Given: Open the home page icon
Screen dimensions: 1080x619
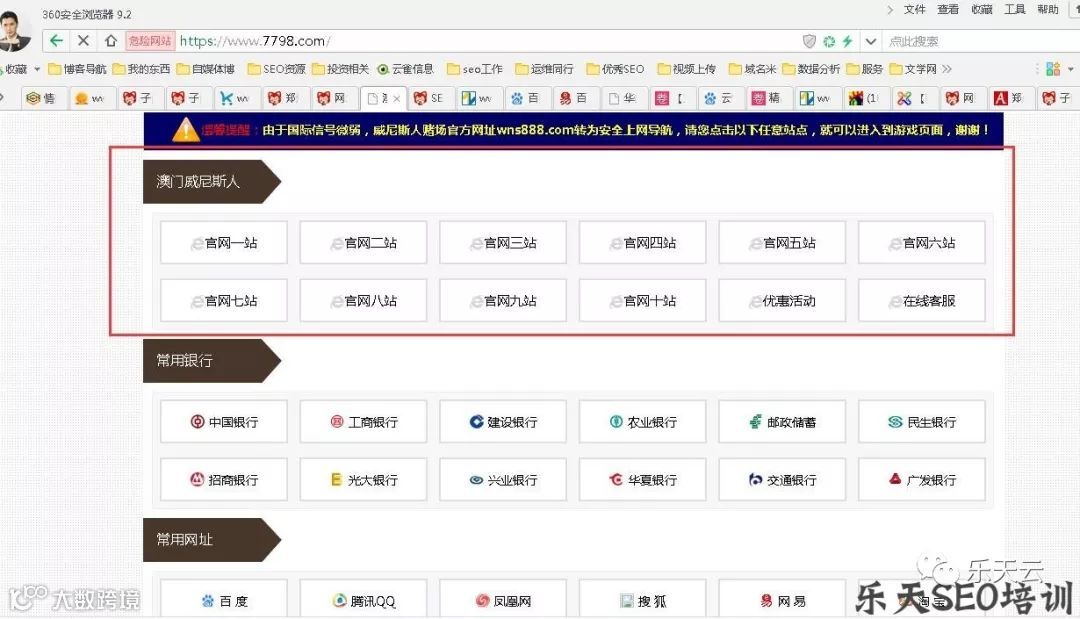Looking at the screenshot, I should pos(110,41).
